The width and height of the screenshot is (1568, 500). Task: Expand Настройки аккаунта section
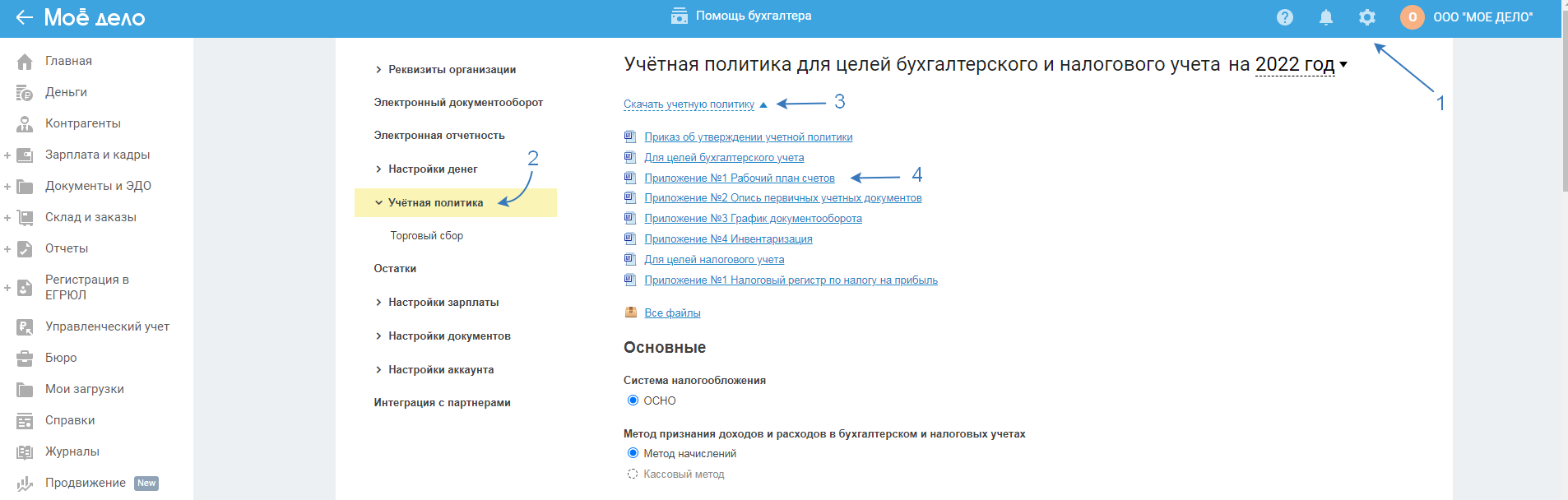click(378, 370)
